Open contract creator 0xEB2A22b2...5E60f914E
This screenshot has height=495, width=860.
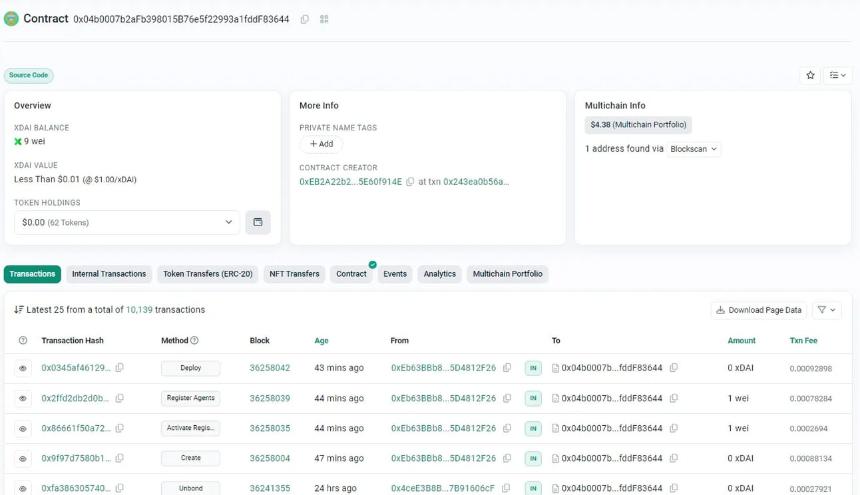(x=350, y=181)
